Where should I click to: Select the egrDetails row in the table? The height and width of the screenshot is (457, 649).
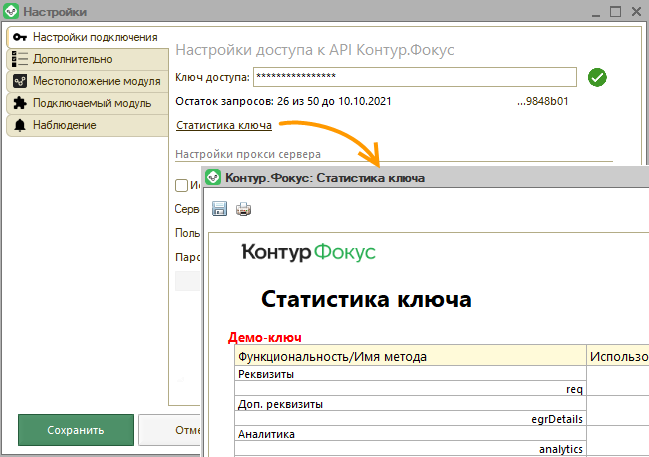410,419
